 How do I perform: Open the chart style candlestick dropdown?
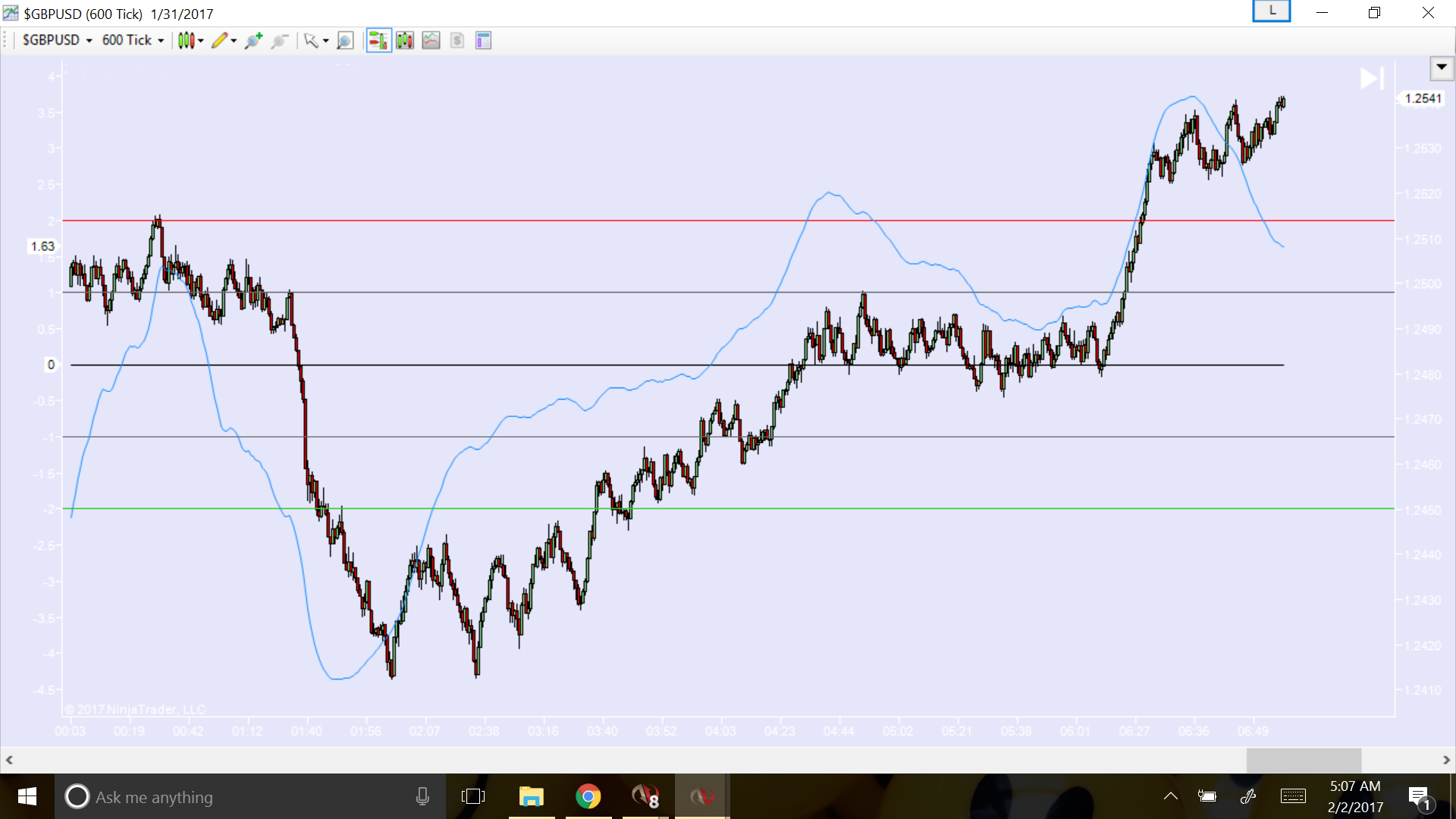tap(190, 40)
